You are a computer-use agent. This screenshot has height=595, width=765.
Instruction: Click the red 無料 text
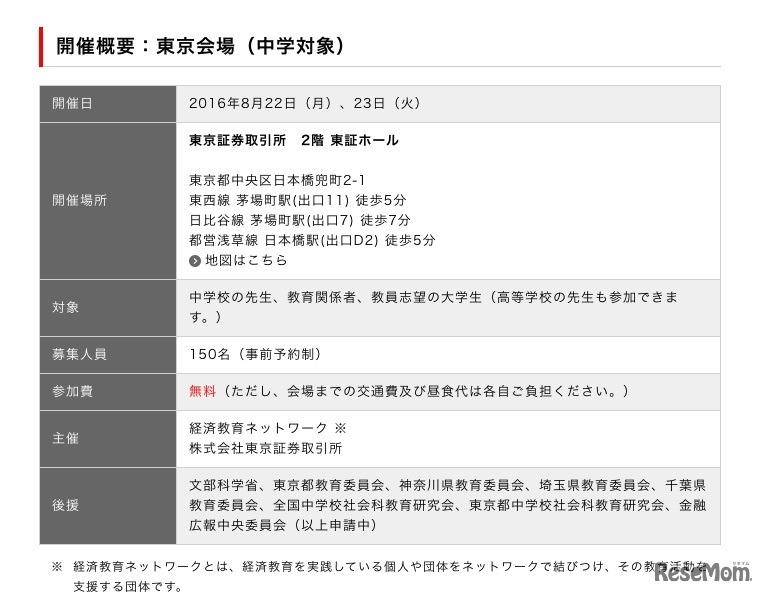point(202,391)
